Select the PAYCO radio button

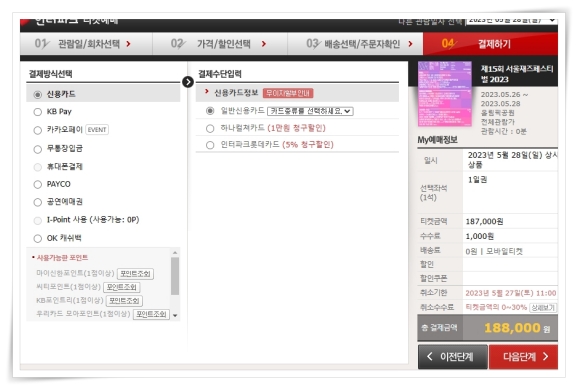tap(37, 184)
